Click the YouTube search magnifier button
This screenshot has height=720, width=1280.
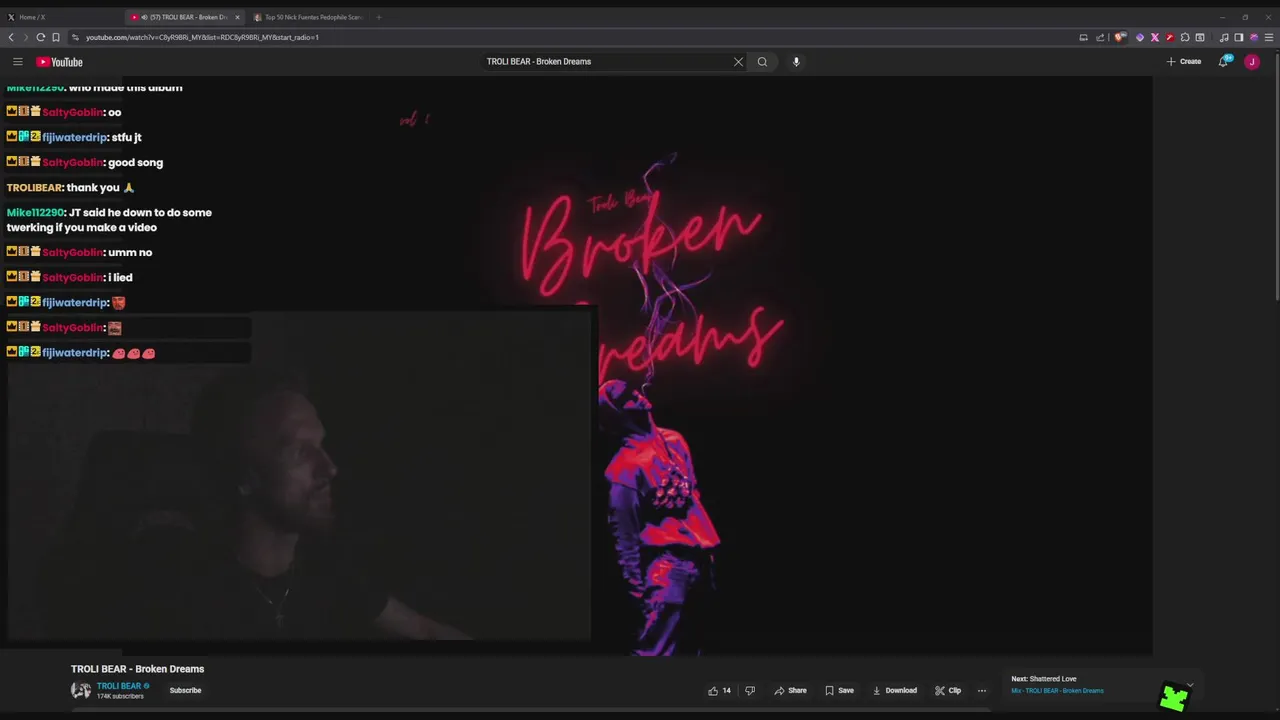pos(762,62)
